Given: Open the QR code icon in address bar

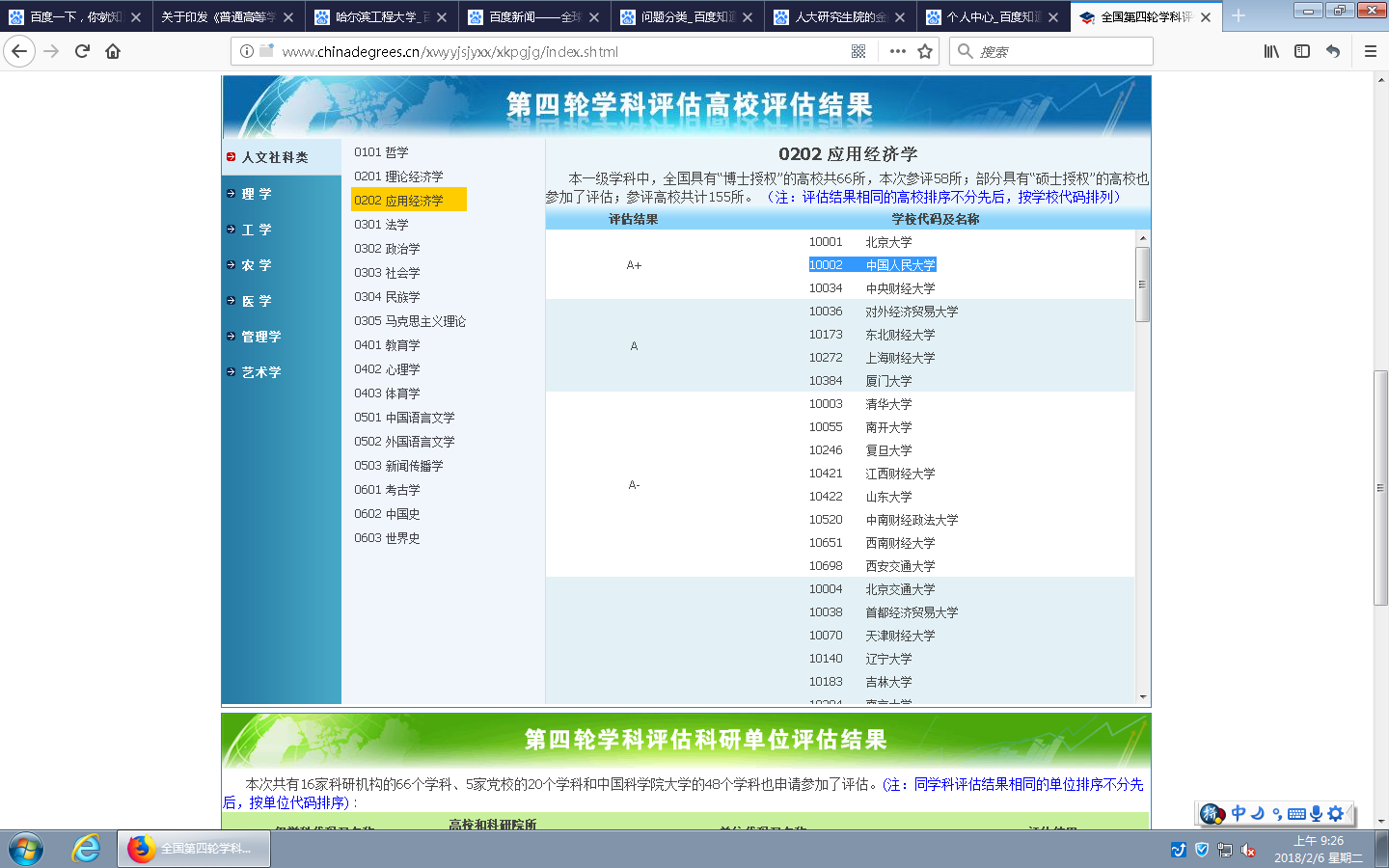Looking at the screenshot, I should click(858, 51).
